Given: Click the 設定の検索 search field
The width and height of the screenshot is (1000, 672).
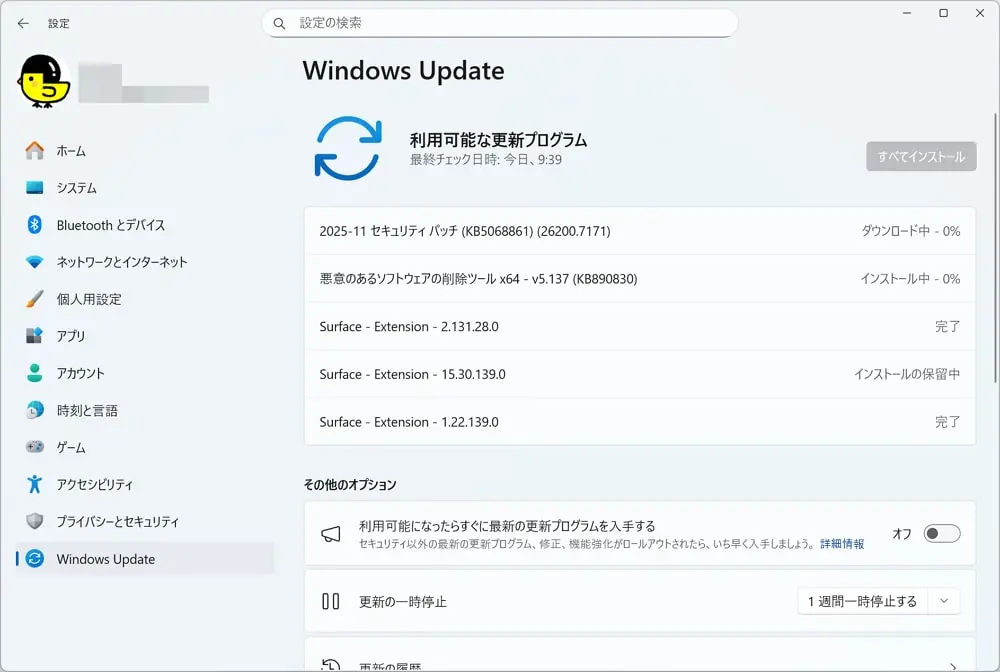Looking at the screenshot, I should tap(500, 22).
